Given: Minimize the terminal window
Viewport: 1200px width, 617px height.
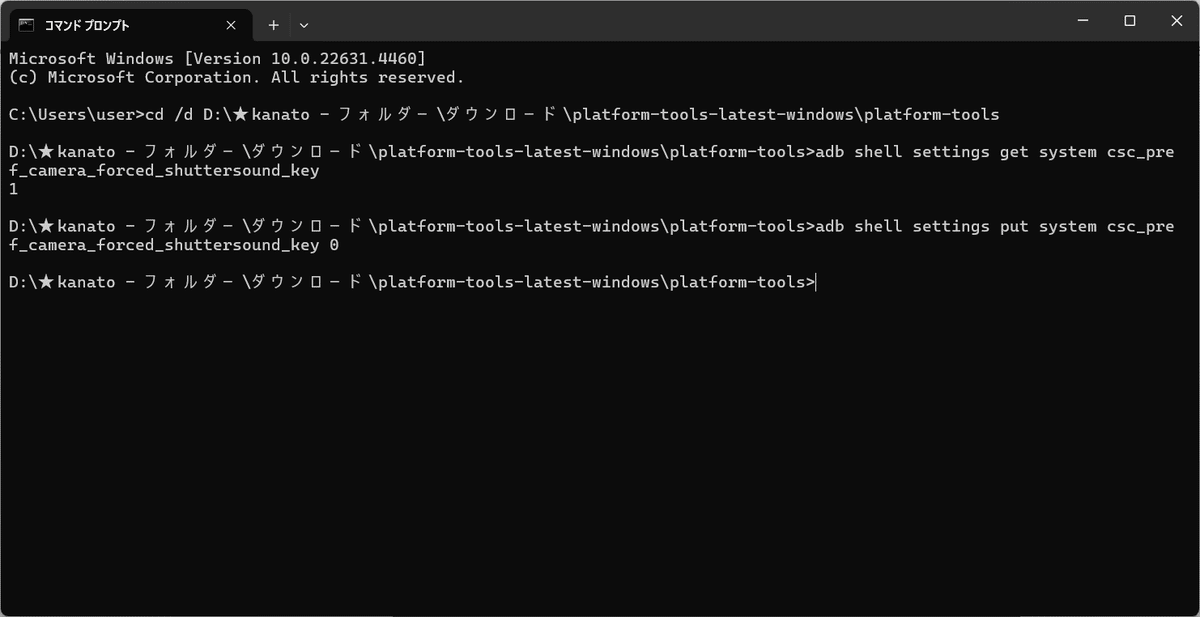Looking at the screenshot, I should click(1081, 20).
